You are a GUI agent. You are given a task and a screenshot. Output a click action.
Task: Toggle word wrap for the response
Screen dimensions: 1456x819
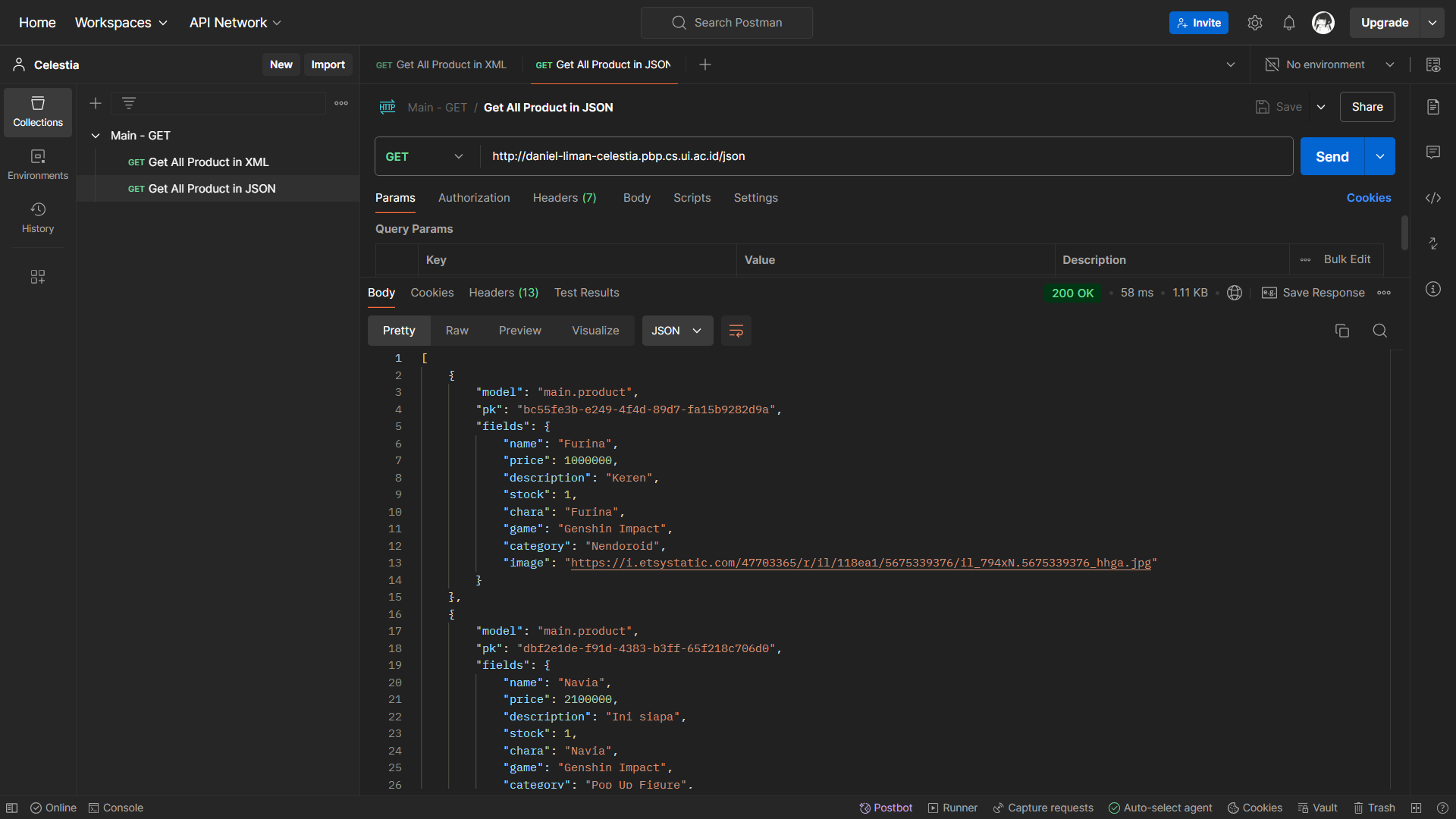click(x=736, y=331)
